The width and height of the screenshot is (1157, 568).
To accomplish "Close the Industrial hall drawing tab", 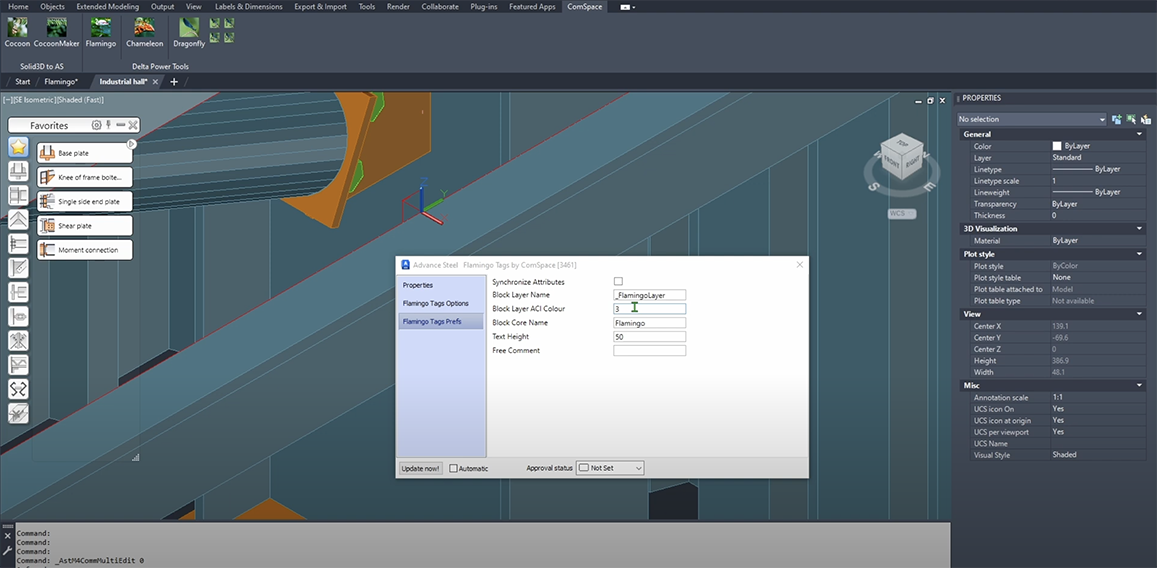I will (x=156, y=82).
